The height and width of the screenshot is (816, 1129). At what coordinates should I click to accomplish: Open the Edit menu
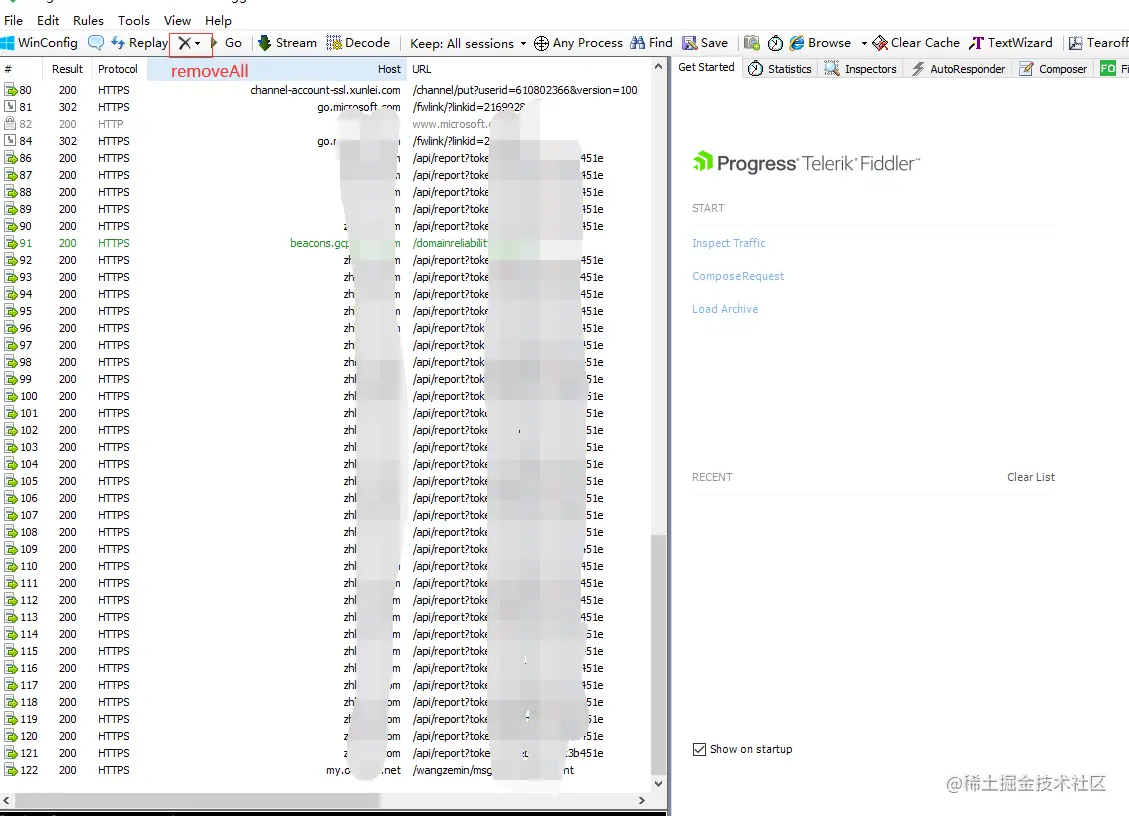tap(48, 20)
